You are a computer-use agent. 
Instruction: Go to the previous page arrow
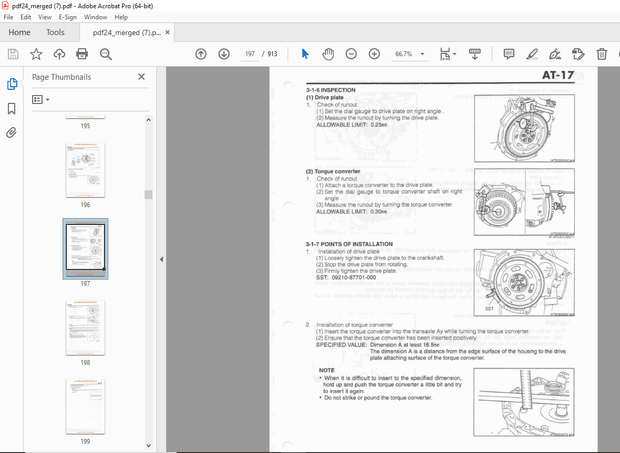coord(200,54)
